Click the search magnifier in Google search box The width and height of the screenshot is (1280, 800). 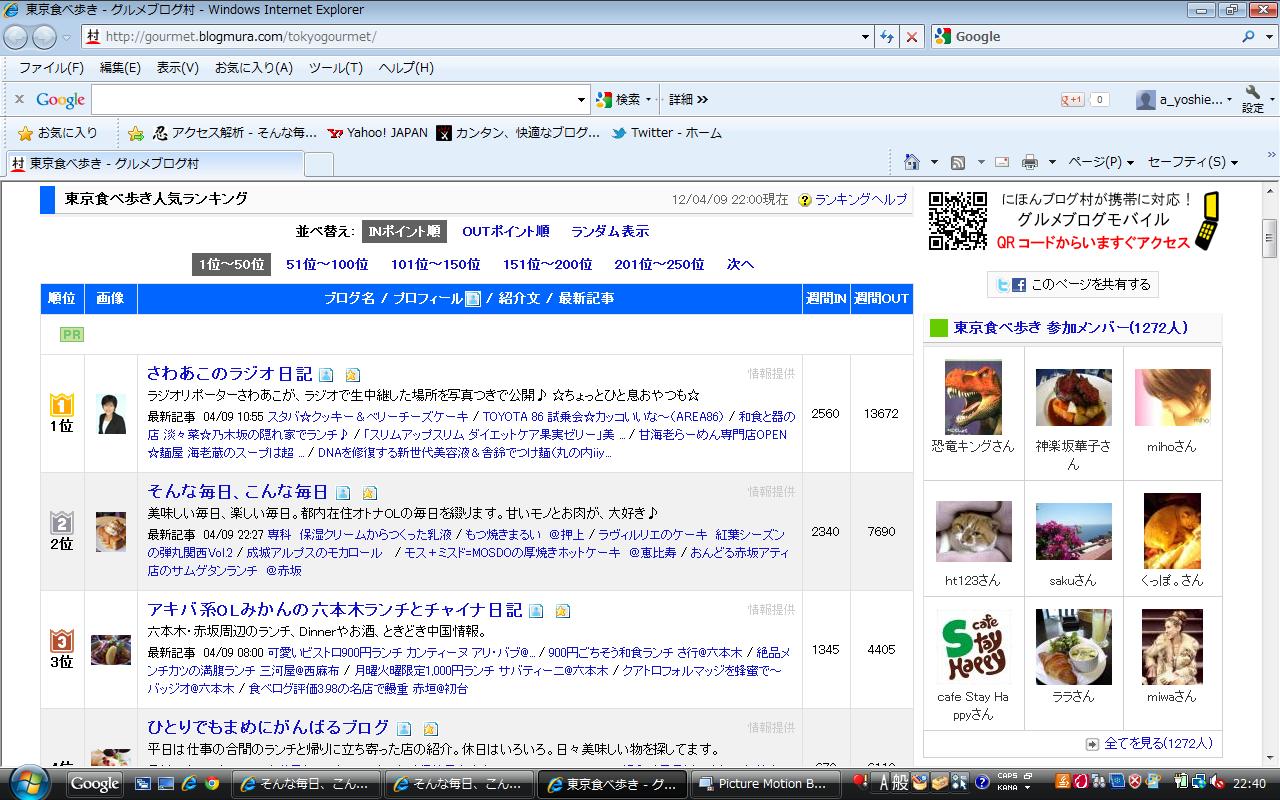(1248, 36)
